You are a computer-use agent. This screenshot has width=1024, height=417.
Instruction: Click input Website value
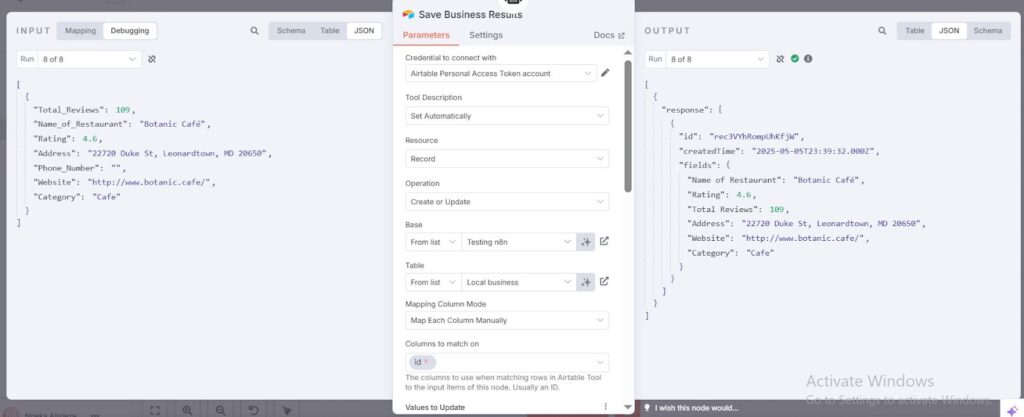pyautogui.click(x=150, y=183)
